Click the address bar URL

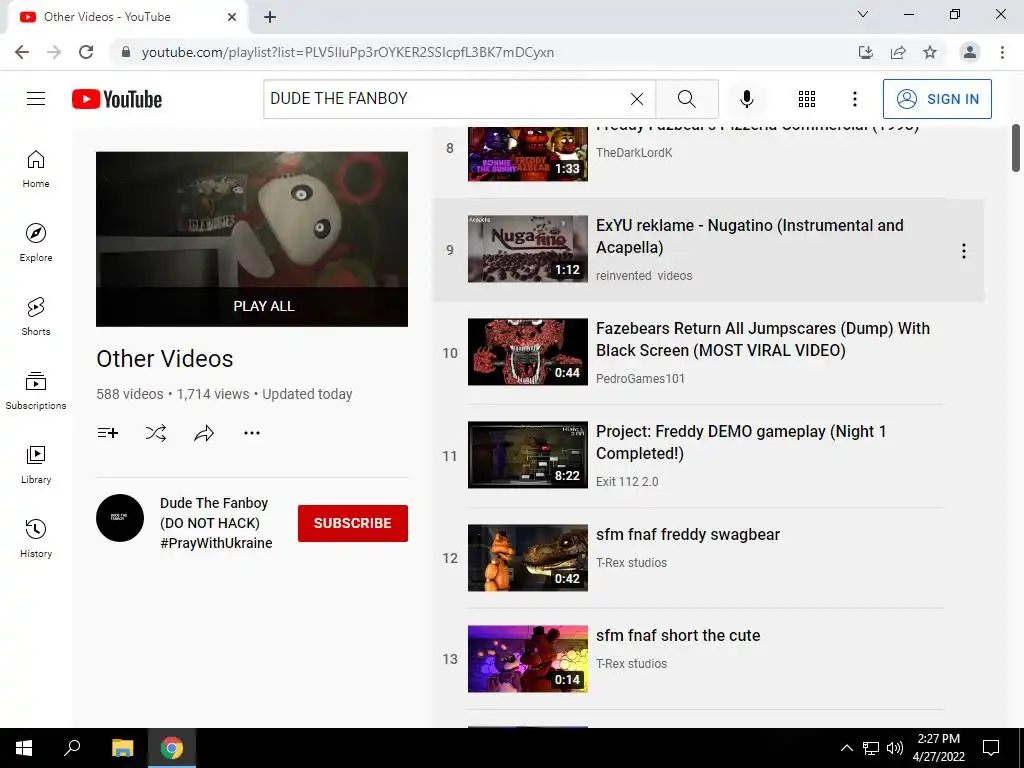point(347,52)
